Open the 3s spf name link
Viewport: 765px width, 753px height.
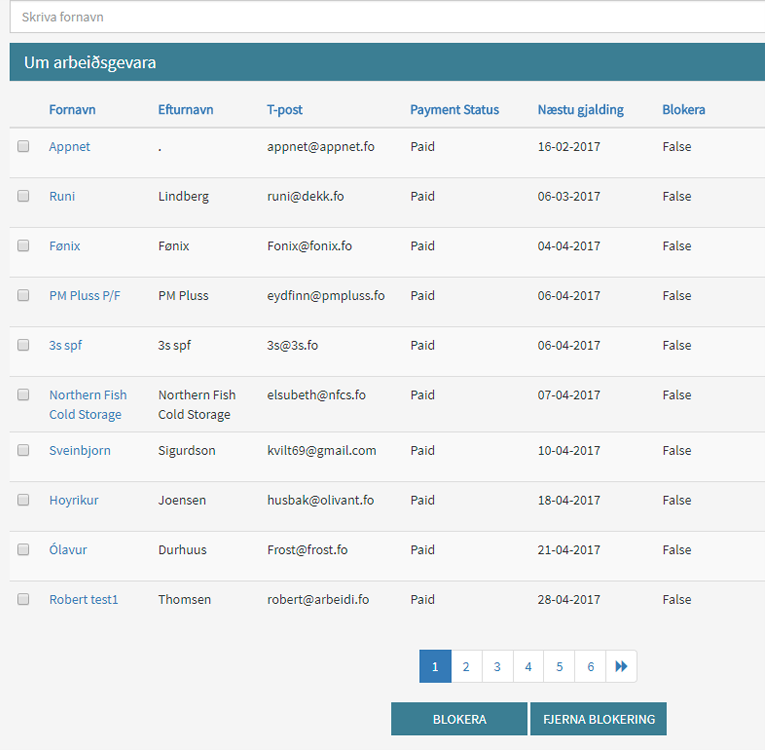point(65,346)
